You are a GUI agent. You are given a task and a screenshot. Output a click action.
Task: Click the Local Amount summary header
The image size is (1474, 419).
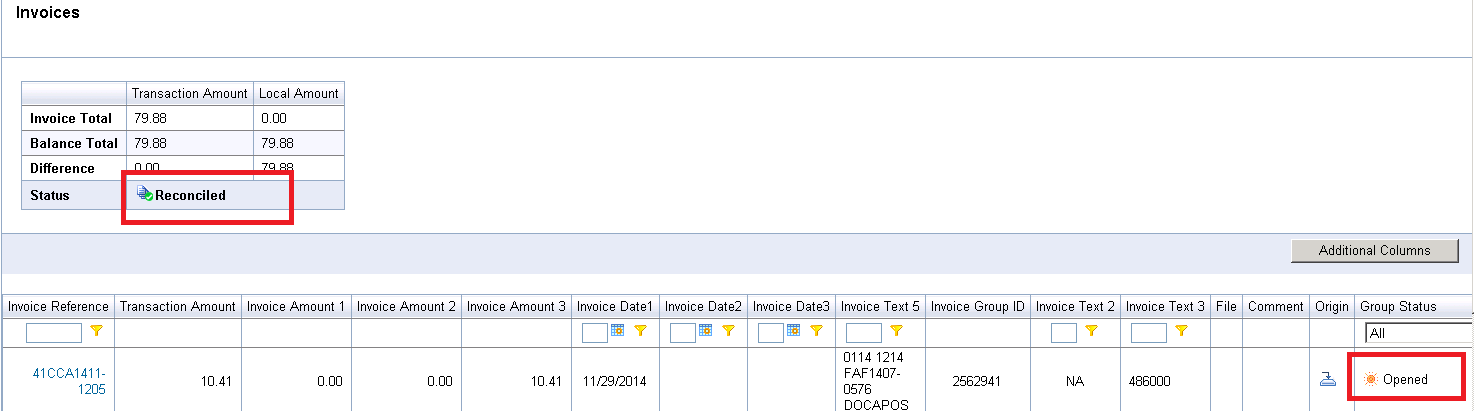tap(299, 93)
